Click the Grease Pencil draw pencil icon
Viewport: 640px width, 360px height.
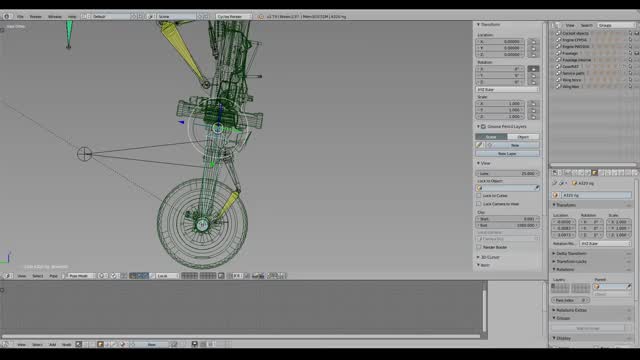480,145
